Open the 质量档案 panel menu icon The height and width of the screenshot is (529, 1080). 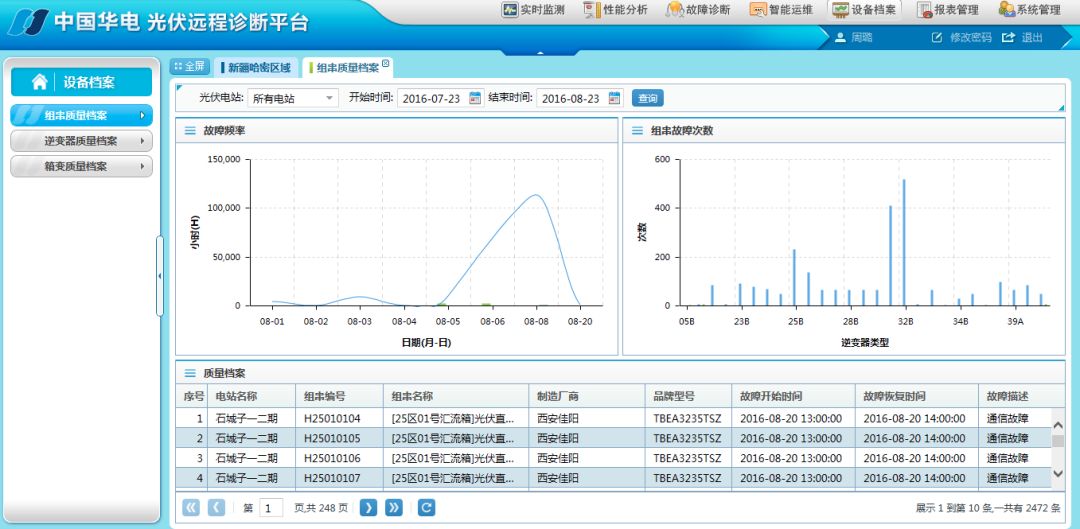click(x=189, y=373)
